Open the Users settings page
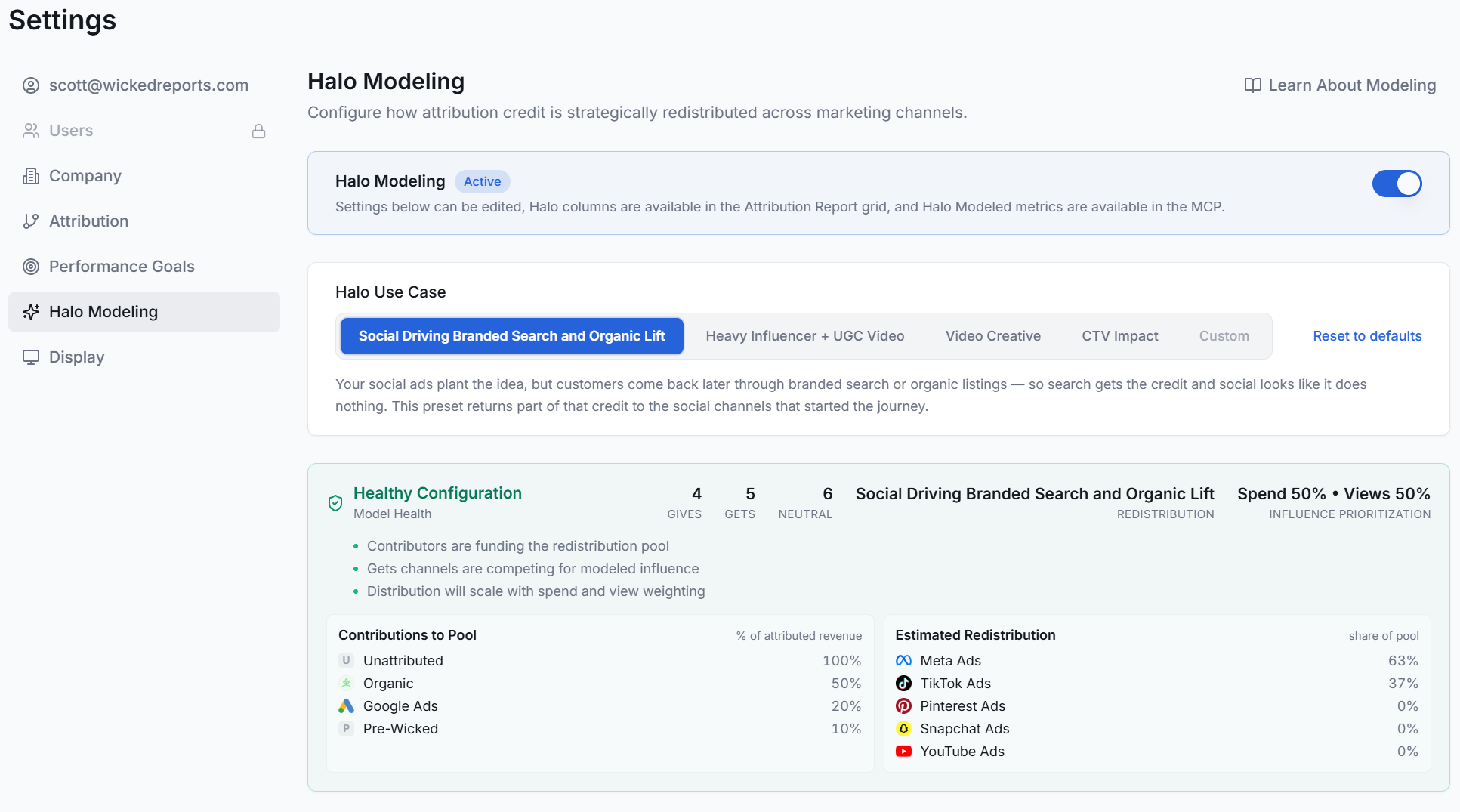The height and width of the screenshot is (812, 1460). (x=144, y=131)
